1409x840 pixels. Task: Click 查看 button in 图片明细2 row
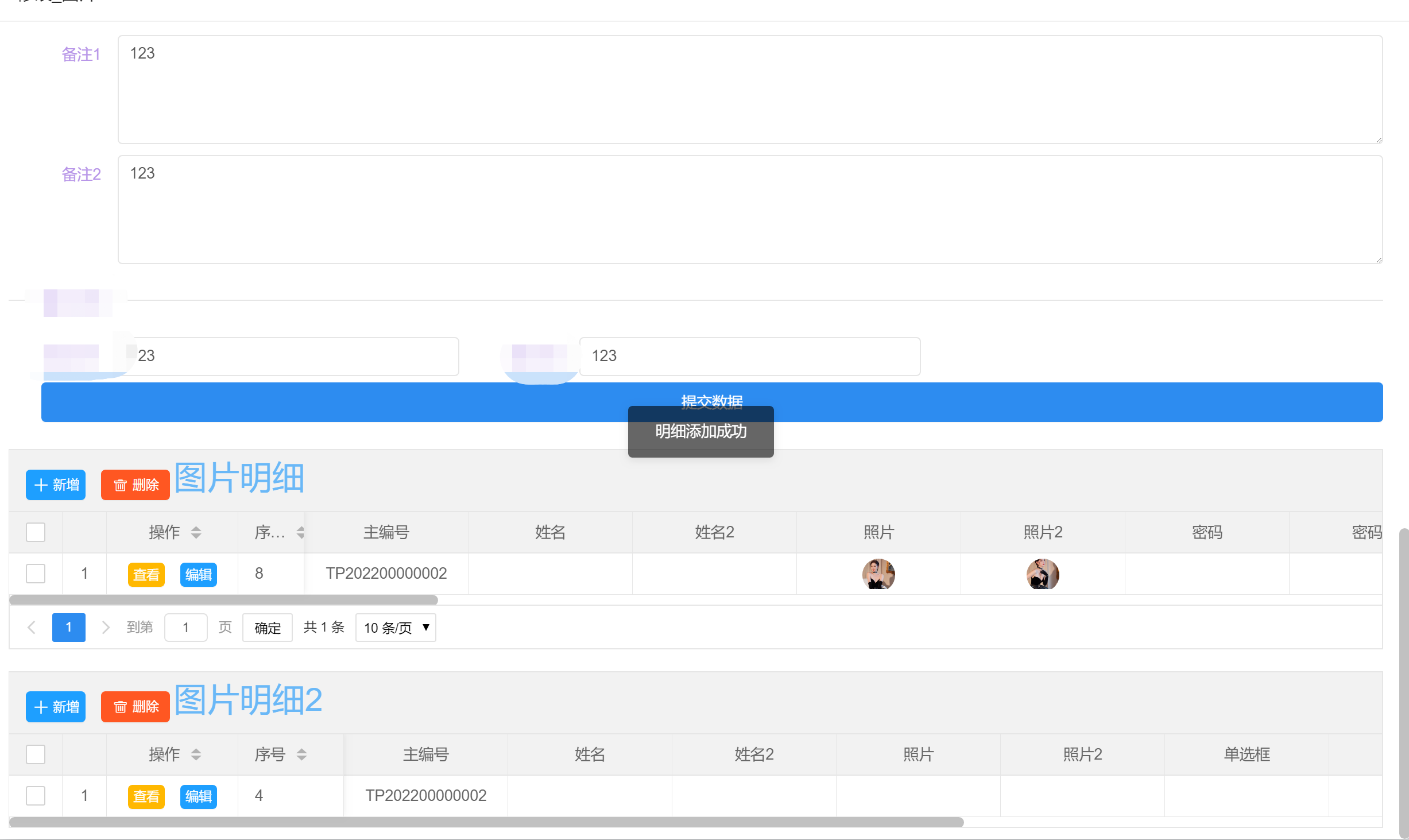(x=146, y=797)
